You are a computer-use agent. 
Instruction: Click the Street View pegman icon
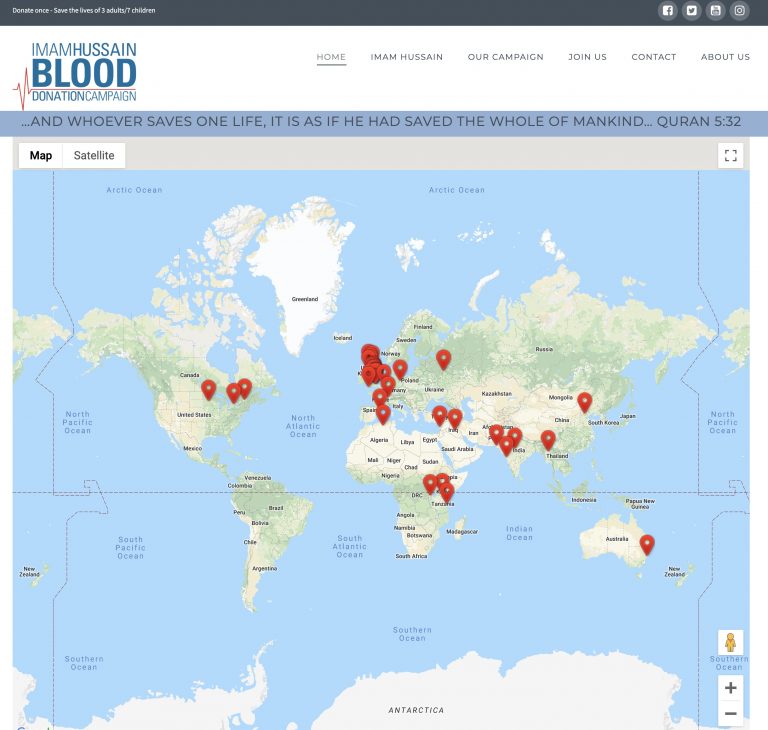(x=730, y=643)
